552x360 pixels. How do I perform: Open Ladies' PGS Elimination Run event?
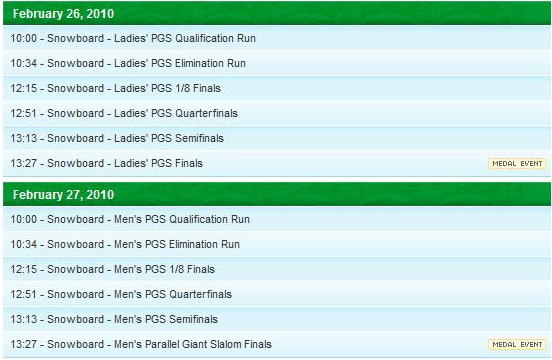(x=277, y=63)
